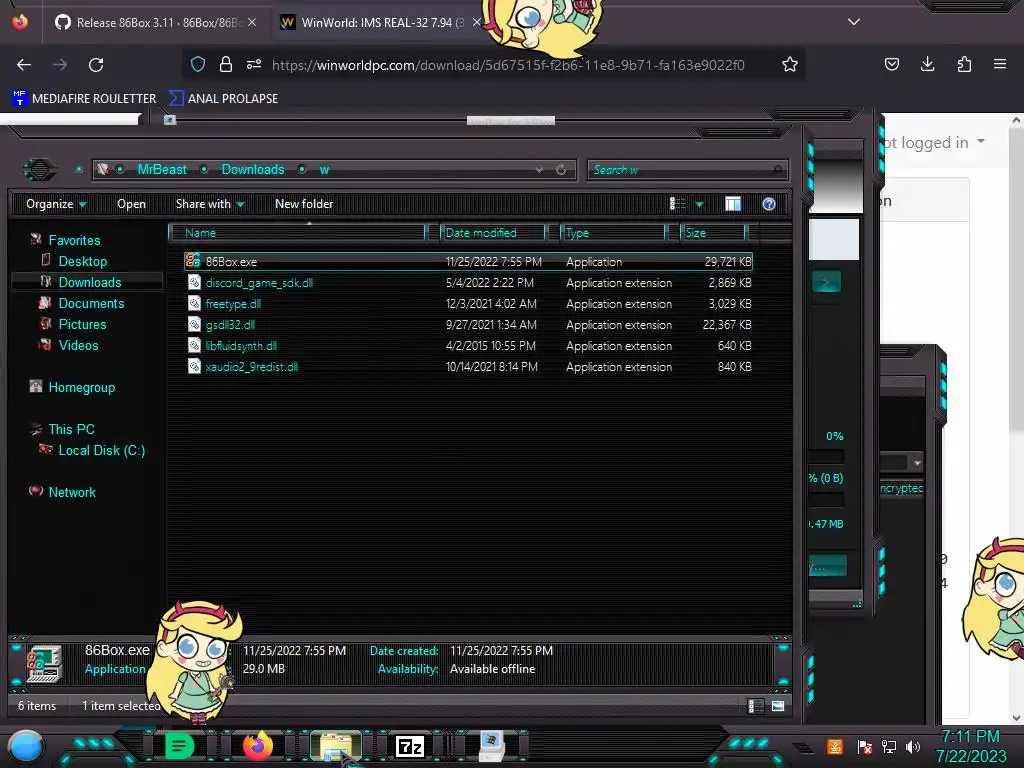
Task: Select gsdll32.dll file
Action: (468, 325)
